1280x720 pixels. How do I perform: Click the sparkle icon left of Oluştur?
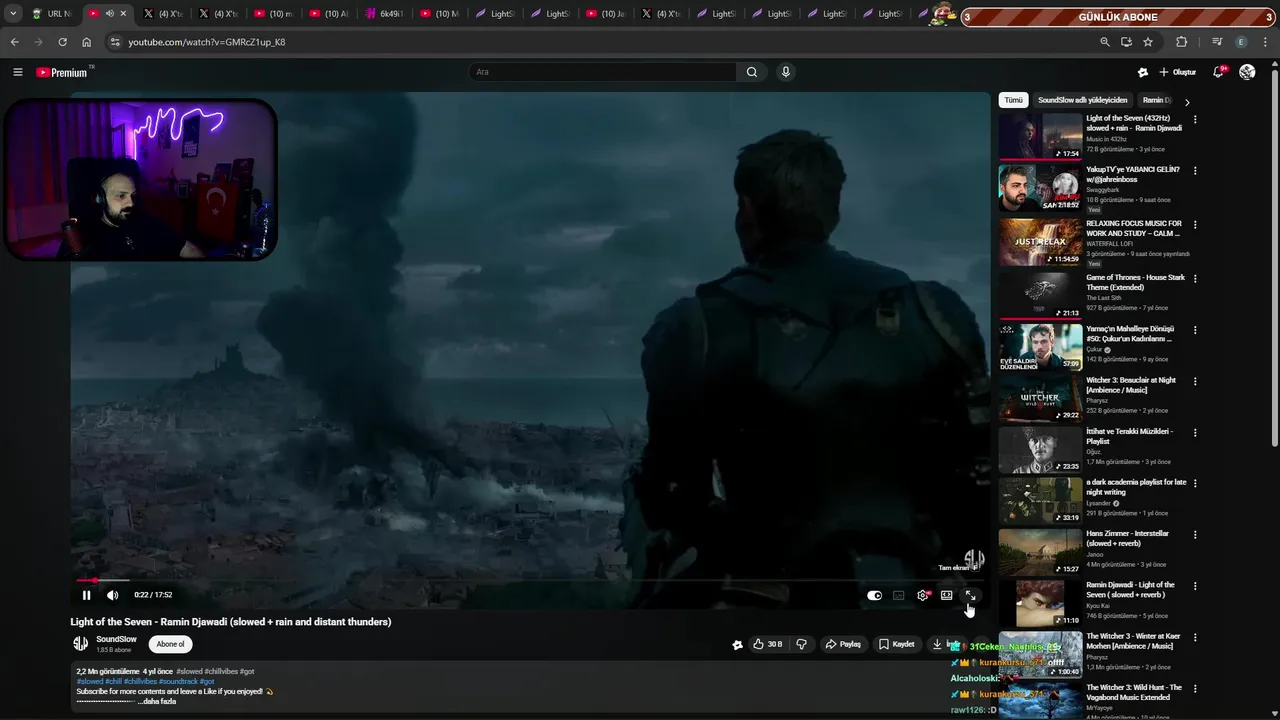click(1143, 72)
